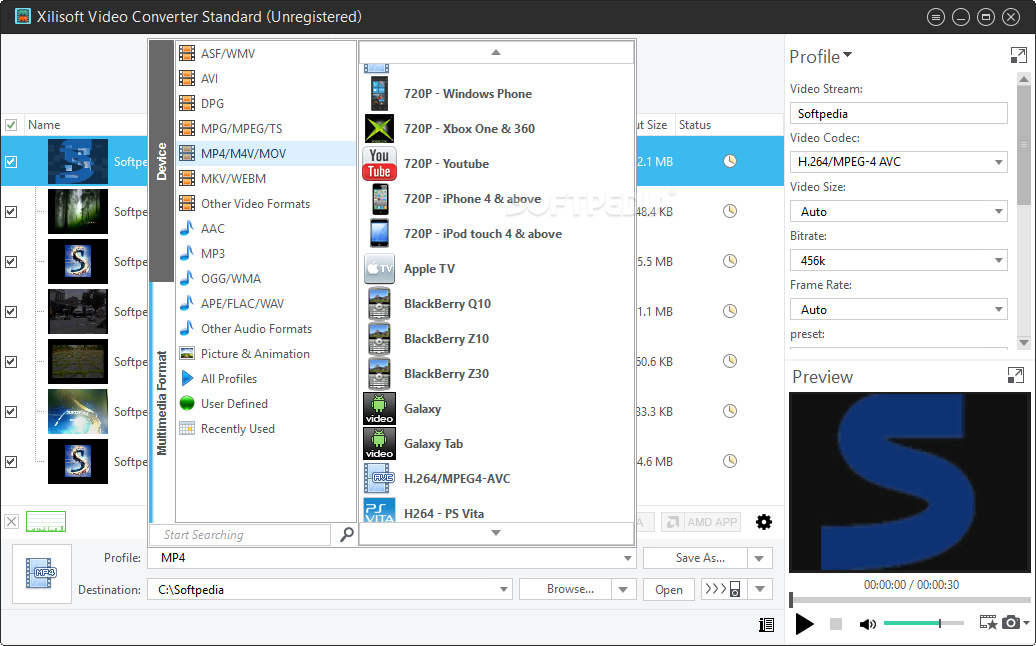Image resolution: width=1036 pixels, height=646 pixels.
Task: Click the preview seek bar
Action: [910, 600]
